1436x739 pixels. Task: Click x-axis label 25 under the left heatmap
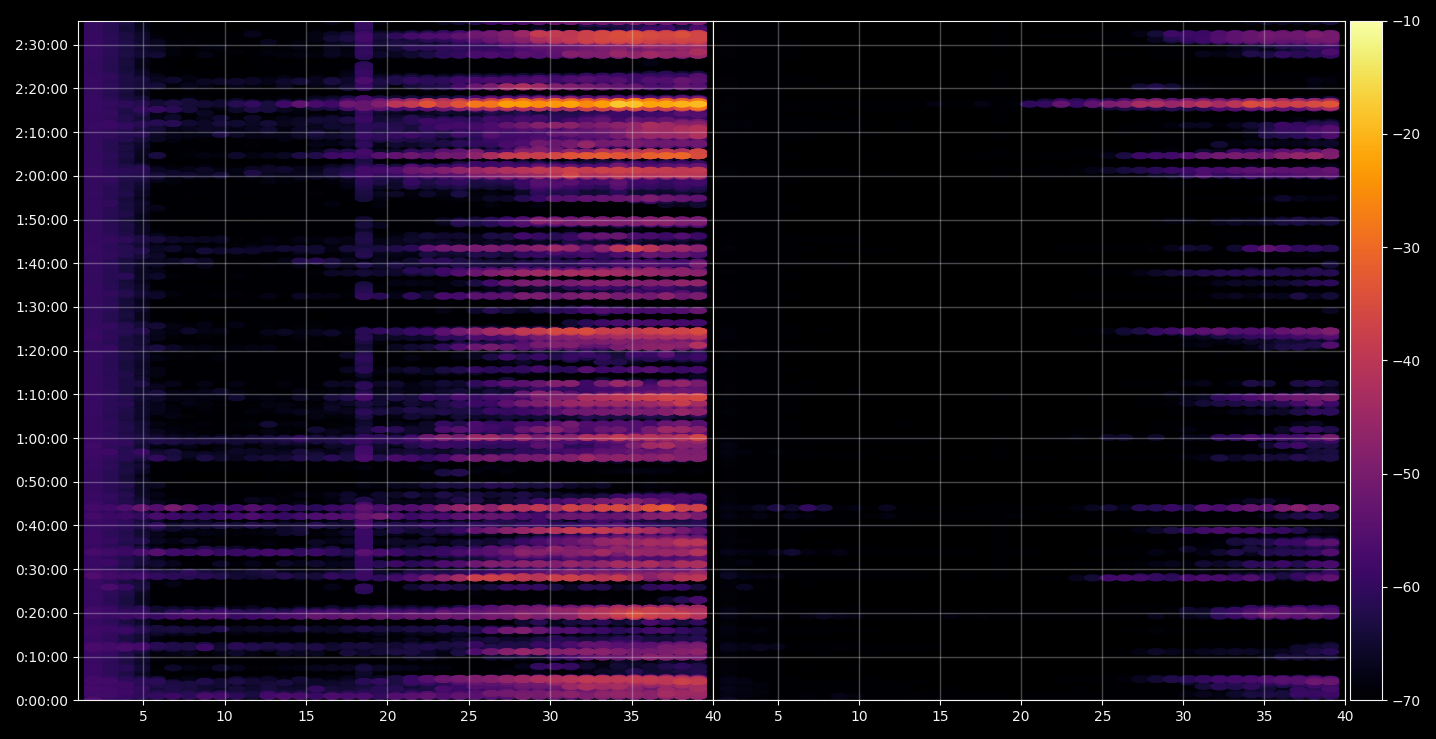pos(469,716)
